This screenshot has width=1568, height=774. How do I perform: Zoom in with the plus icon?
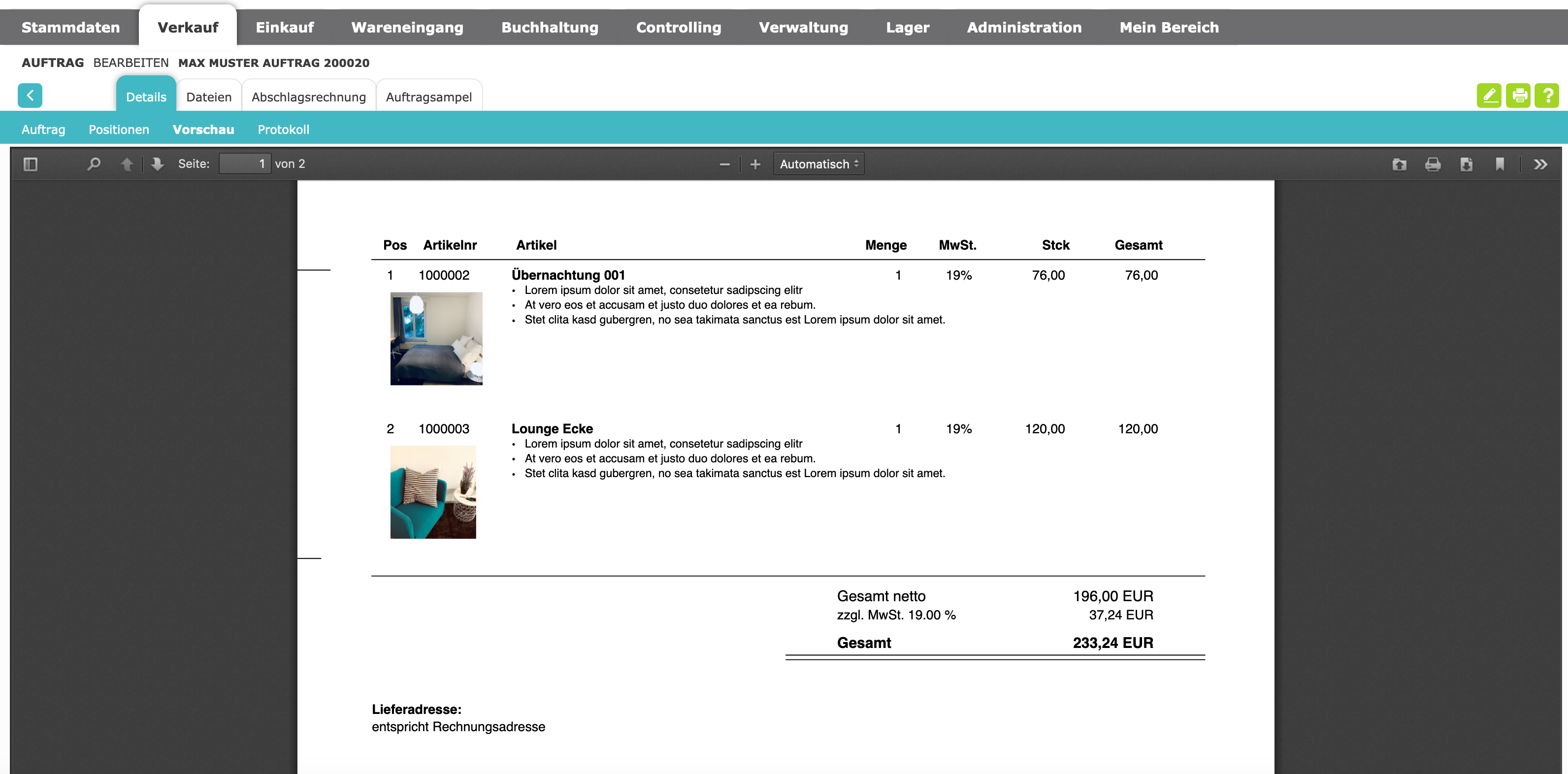coord(755,164)
